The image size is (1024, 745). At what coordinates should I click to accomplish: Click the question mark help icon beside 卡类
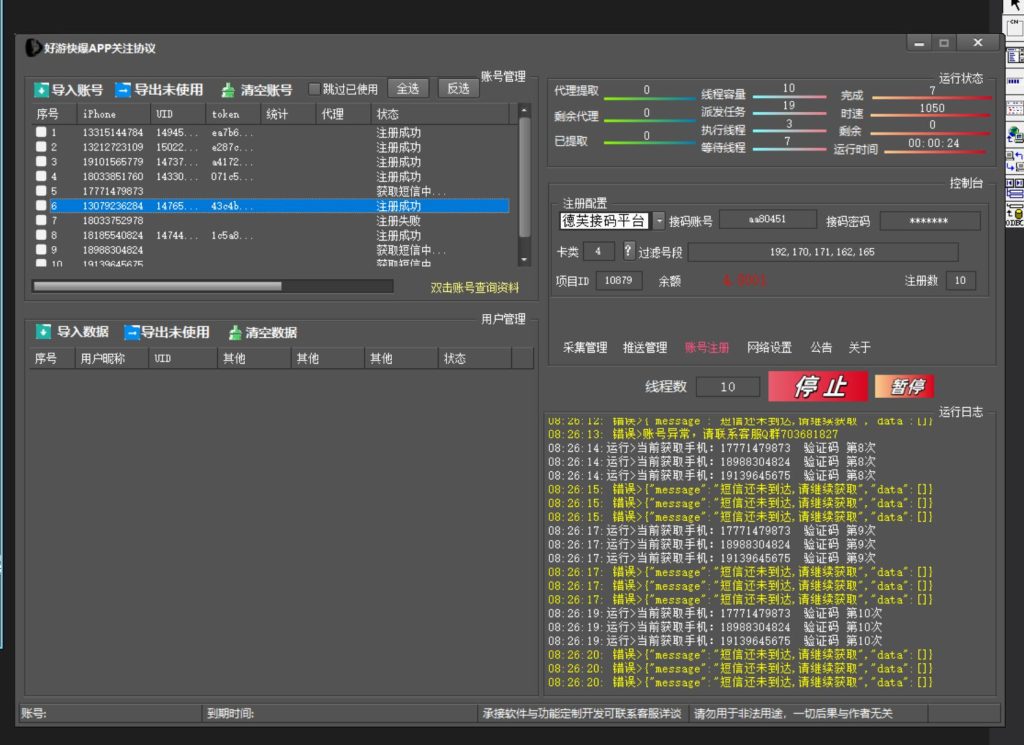click(628, 251)
